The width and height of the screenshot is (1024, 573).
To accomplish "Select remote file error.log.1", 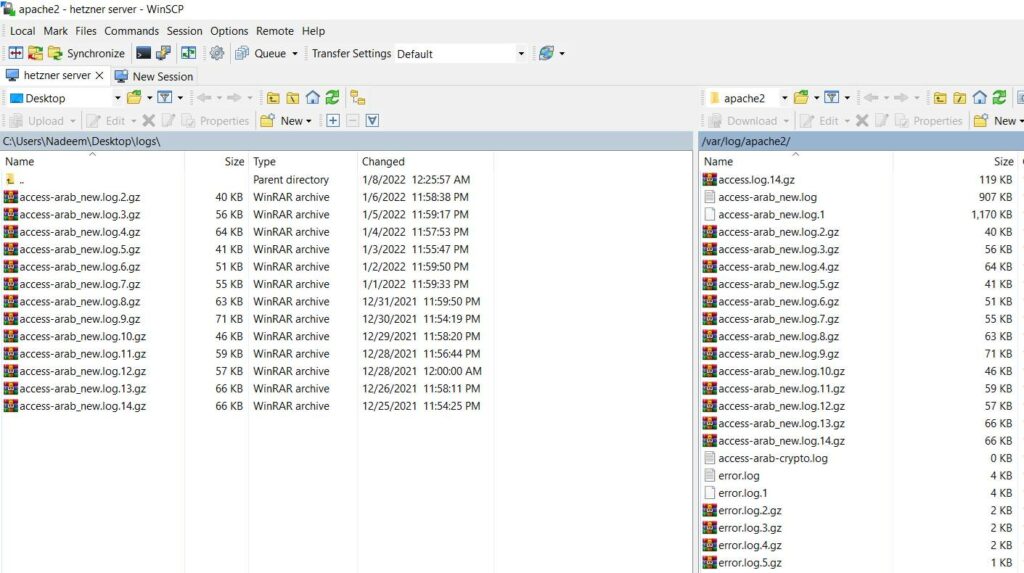I will [861, 493].
